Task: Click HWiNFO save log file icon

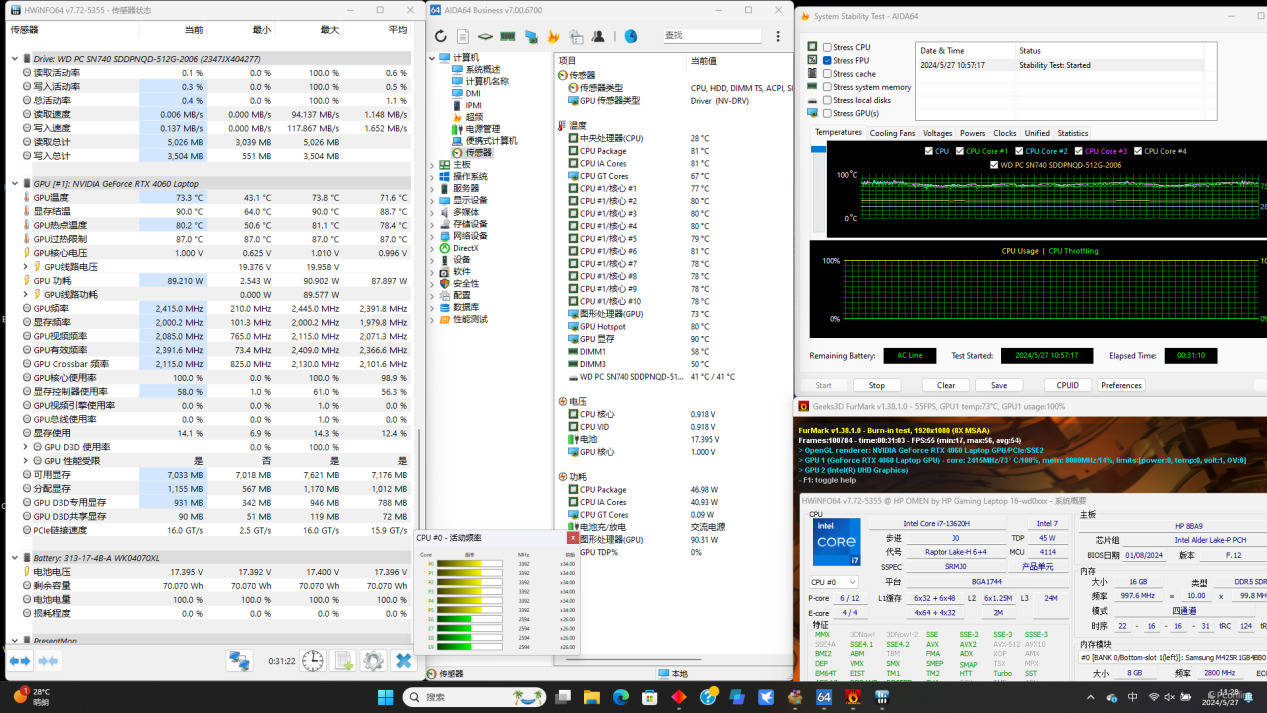Action: pos(343,661)
